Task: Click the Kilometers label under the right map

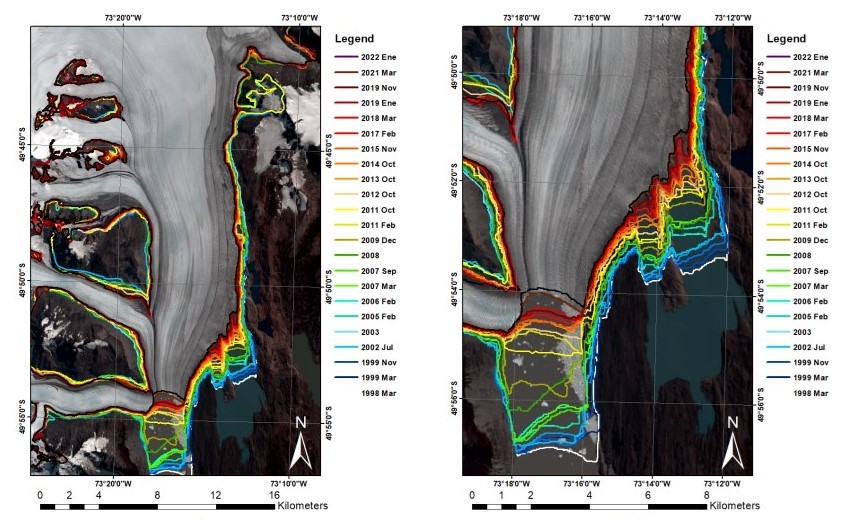Action: pos(733,506)
